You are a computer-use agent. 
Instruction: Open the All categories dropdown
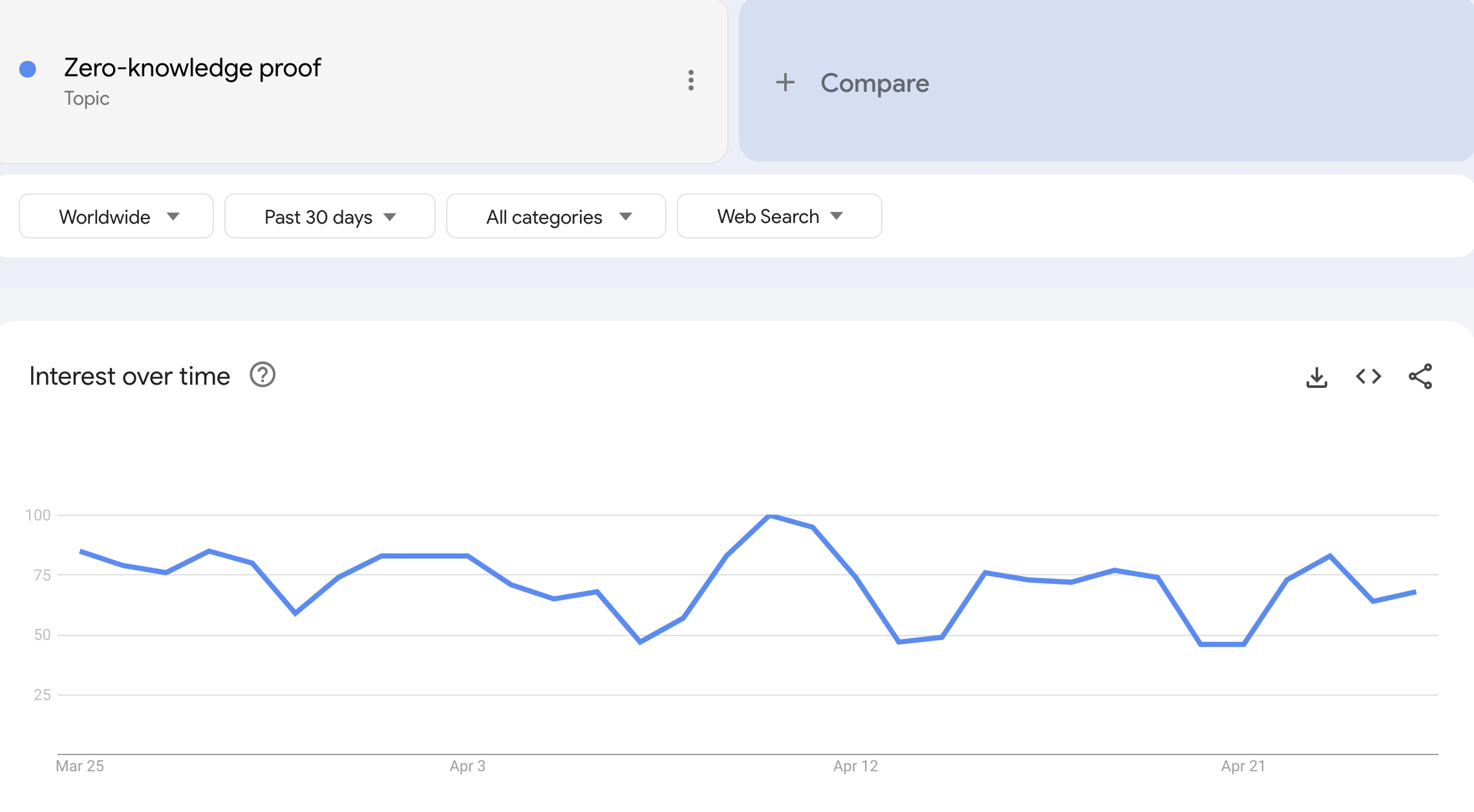pyautogui.click(x=556, y=217)
